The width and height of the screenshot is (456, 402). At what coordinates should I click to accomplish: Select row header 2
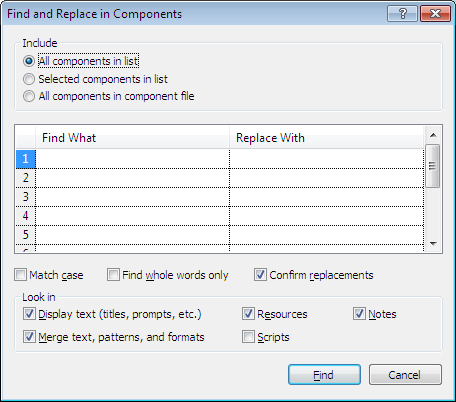pos(26,178)
